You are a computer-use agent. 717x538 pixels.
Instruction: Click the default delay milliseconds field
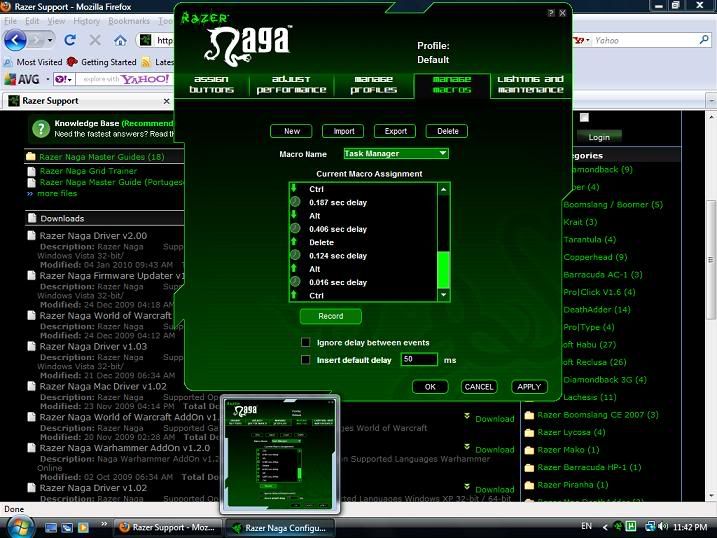419,359
